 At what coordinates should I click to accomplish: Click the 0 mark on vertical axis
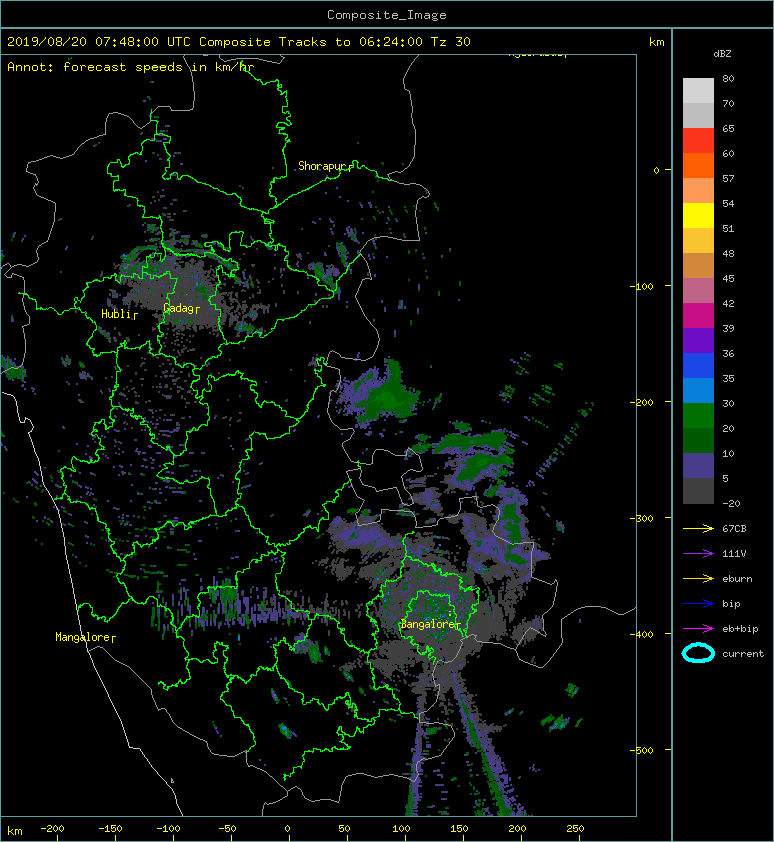click(656, 170)
